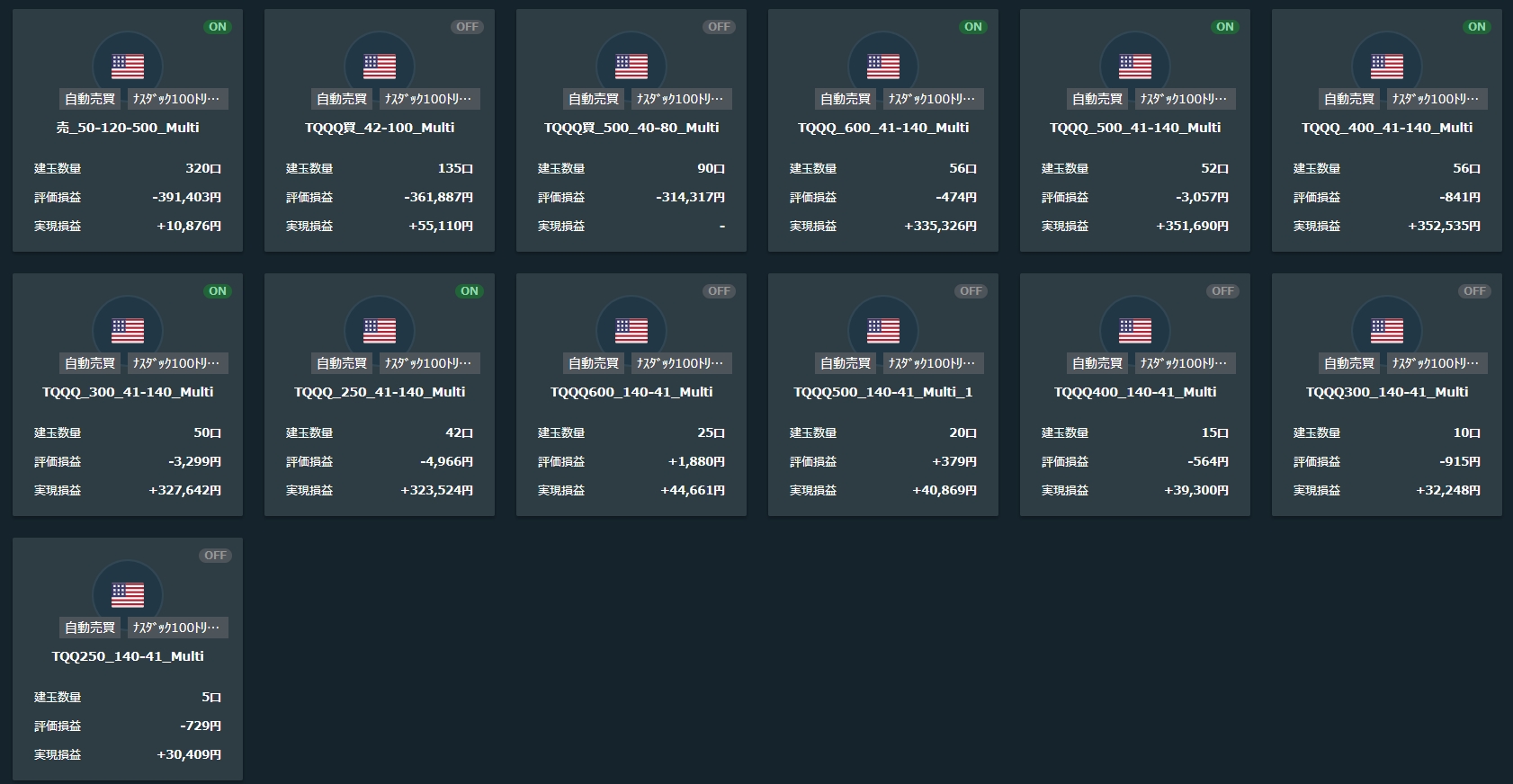Click the US flag icon on 売_50-120-500_Multi card
This screenshot has width=1513, height=784.
tap(128, 66)
